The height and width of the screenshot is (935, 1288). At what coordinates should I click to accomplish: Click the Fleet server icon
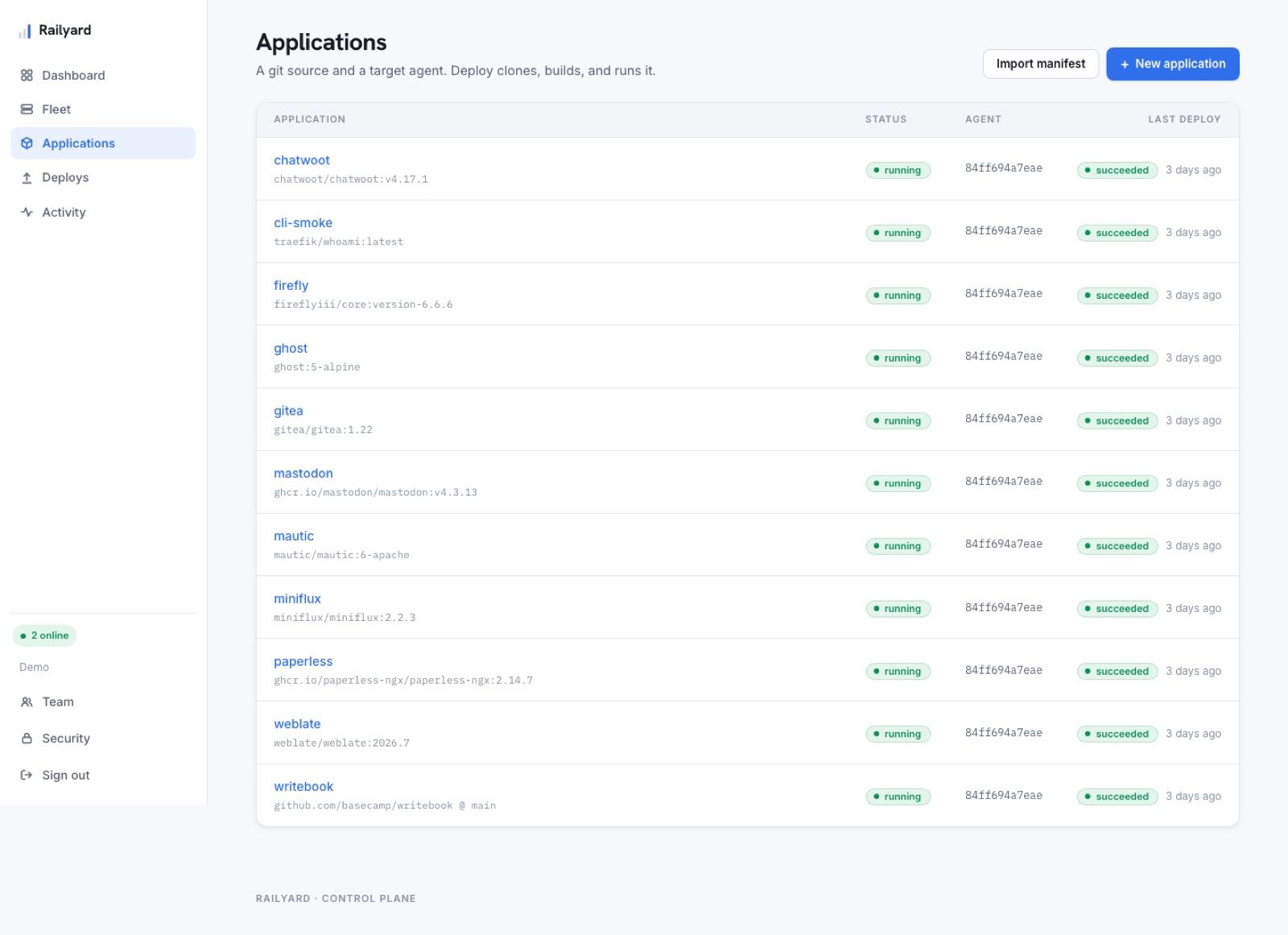pos(27,109)
